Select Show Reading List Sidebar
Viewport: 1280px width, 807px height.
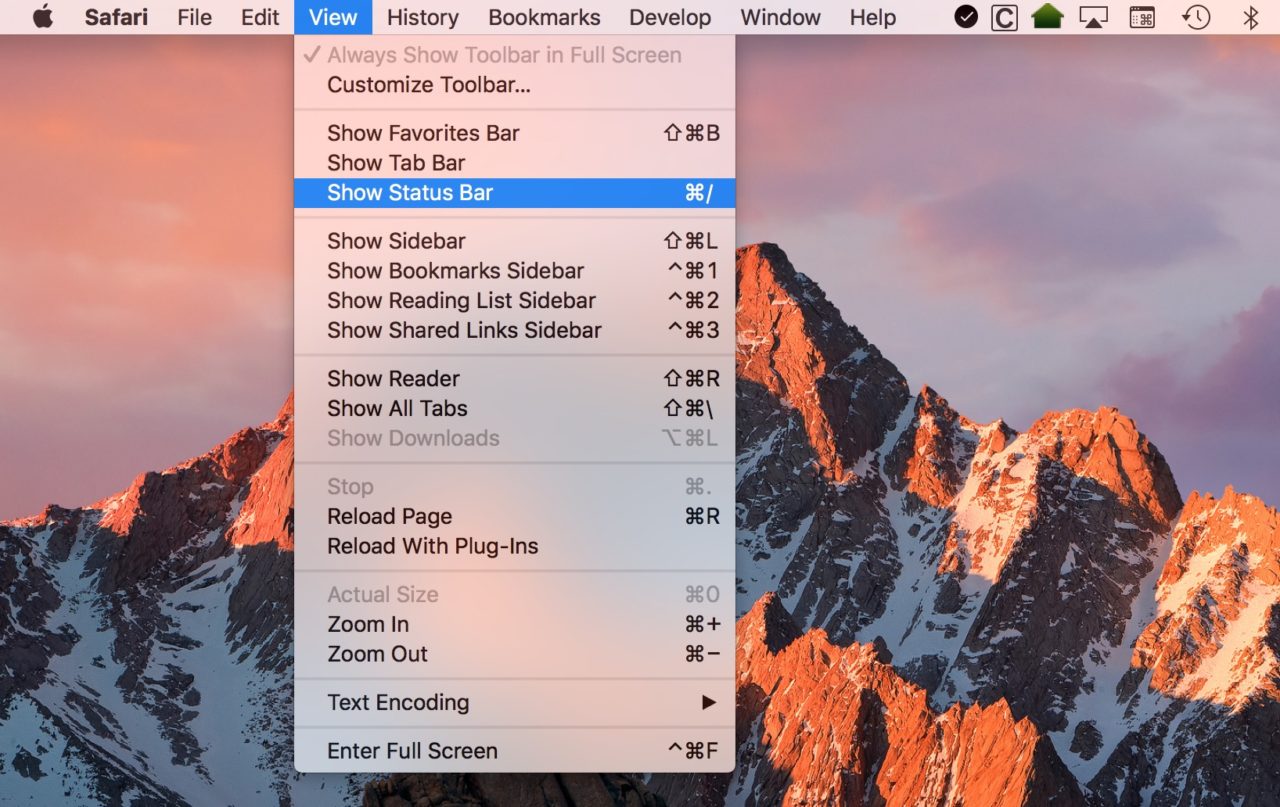point(514,301)
